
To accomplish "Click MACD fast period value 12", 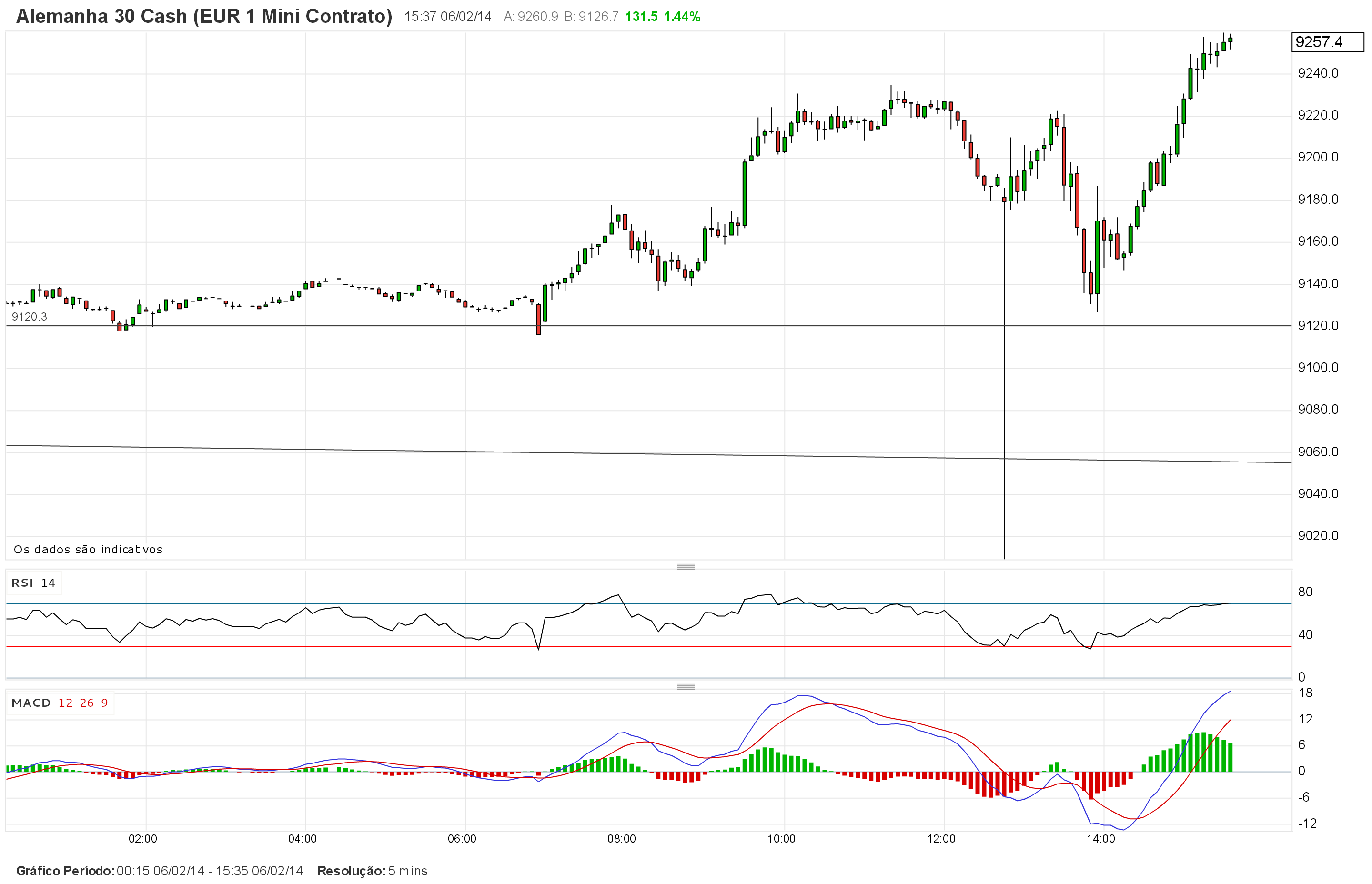I will 65,703.
